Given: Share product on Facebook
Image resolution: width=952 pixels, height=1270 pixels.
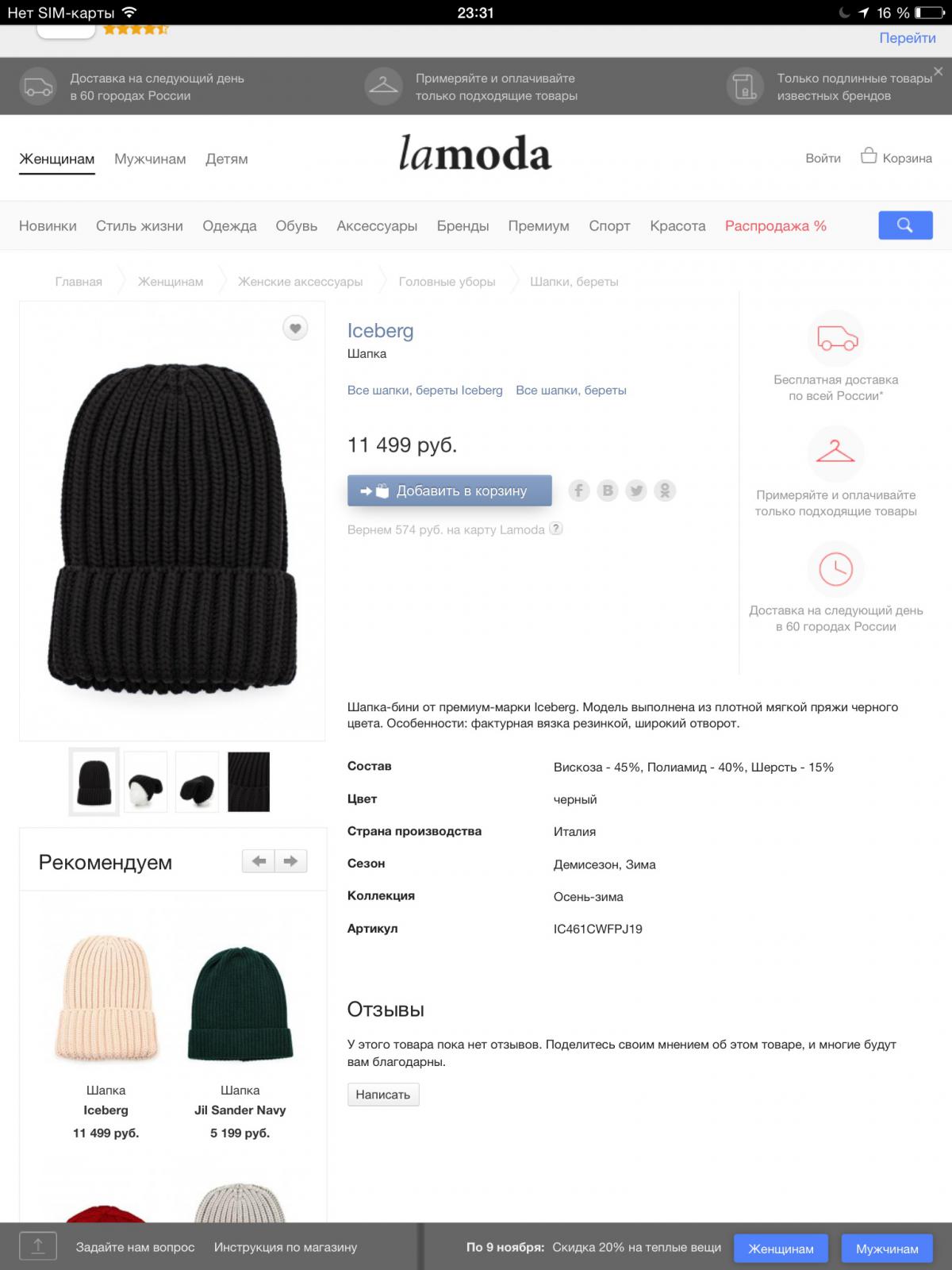Looking at the screenshot, I should pyautogui.click(x=579, y=491).
